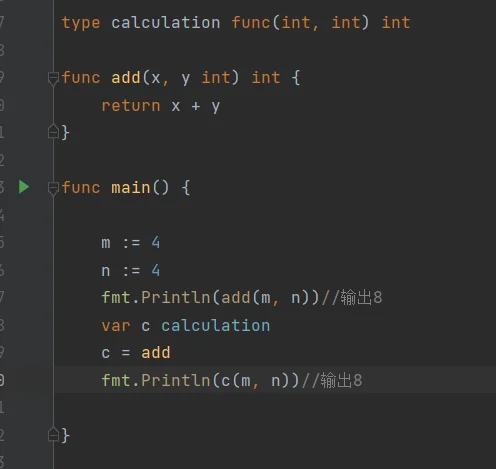Collapse the add function fold marker
496x469 pixels.
click(x=53, y=79)
